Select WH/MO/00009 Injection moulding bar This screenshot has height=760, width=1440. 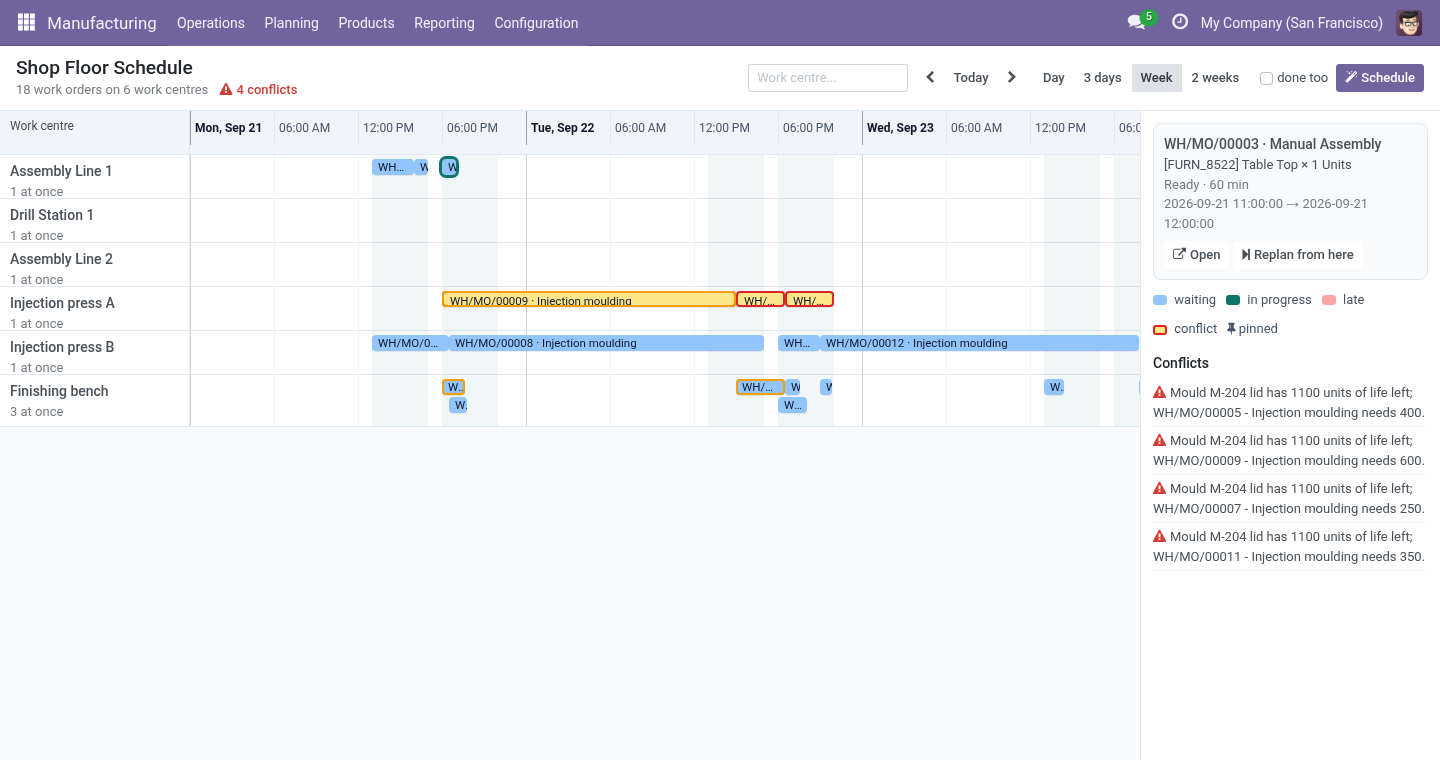[x=589, y=299]
